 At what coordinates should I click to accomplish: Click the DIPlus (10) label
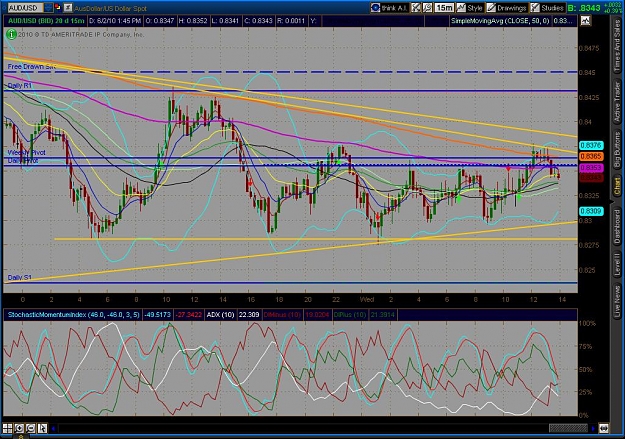click(350, 315)
